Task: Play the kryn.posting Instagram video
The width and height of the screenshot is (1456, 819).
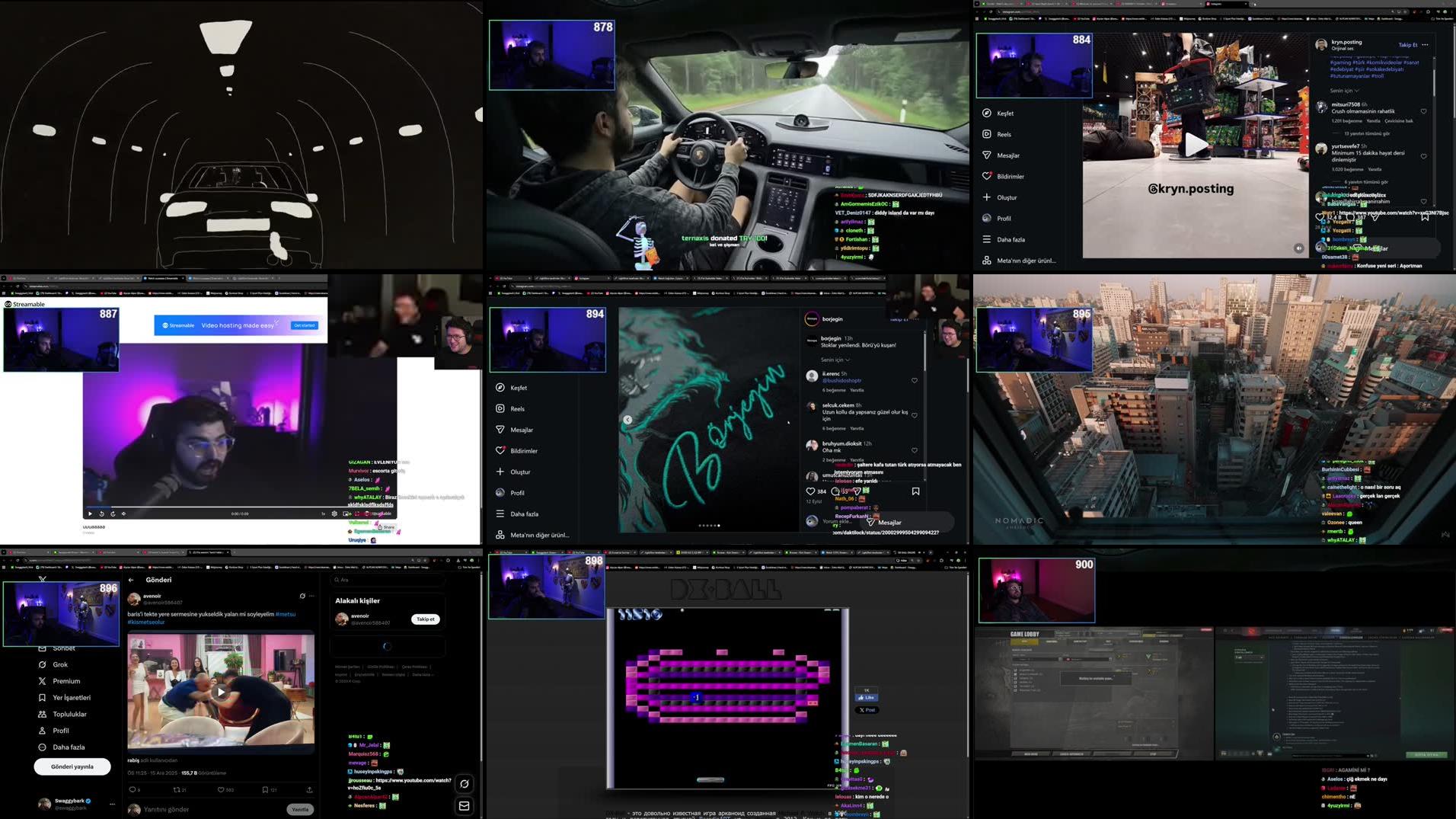Action: point(1194,145)
